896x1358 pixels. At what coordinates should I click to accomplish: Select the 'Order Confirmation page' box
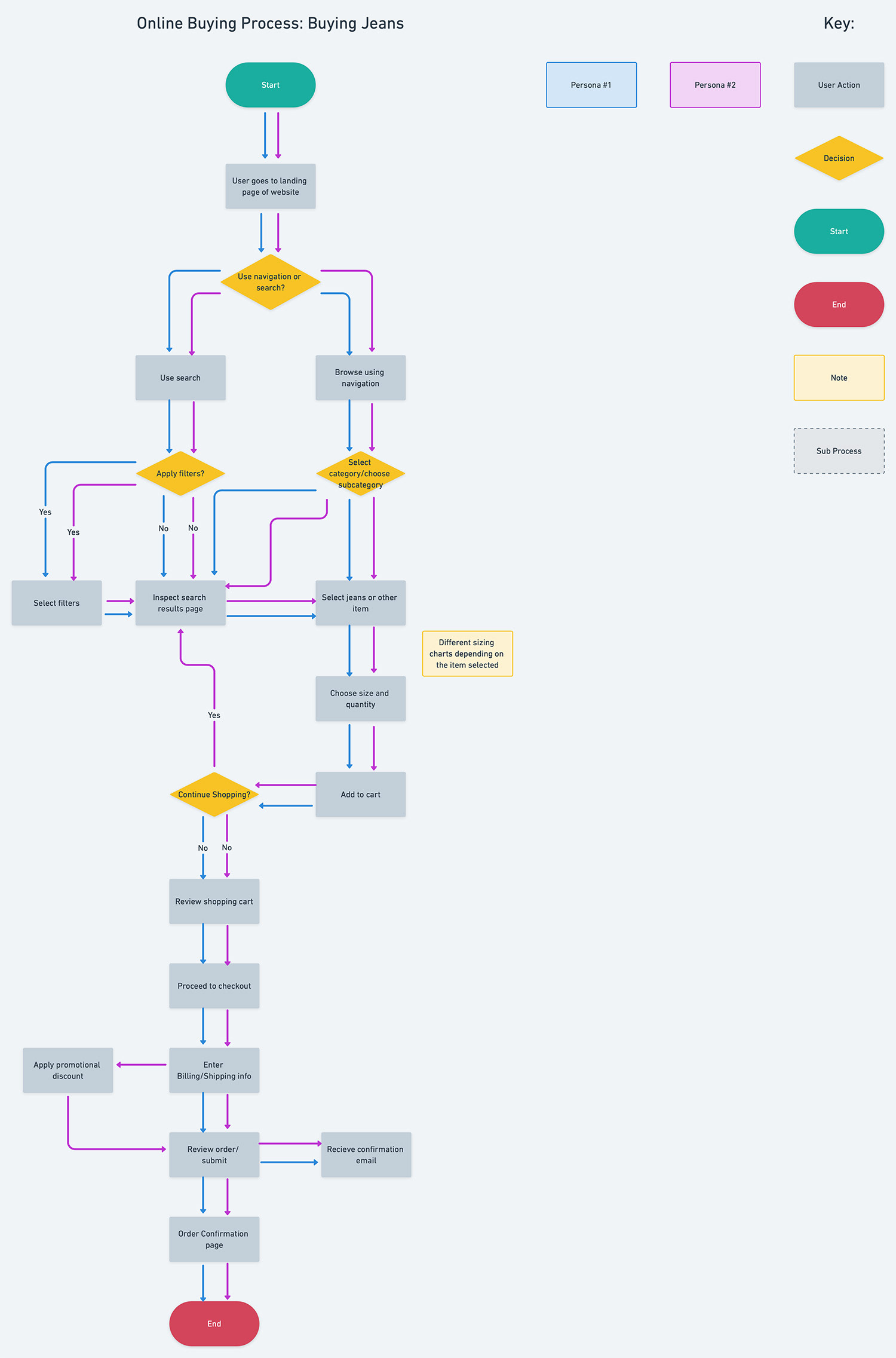(x=214, y=1239)
